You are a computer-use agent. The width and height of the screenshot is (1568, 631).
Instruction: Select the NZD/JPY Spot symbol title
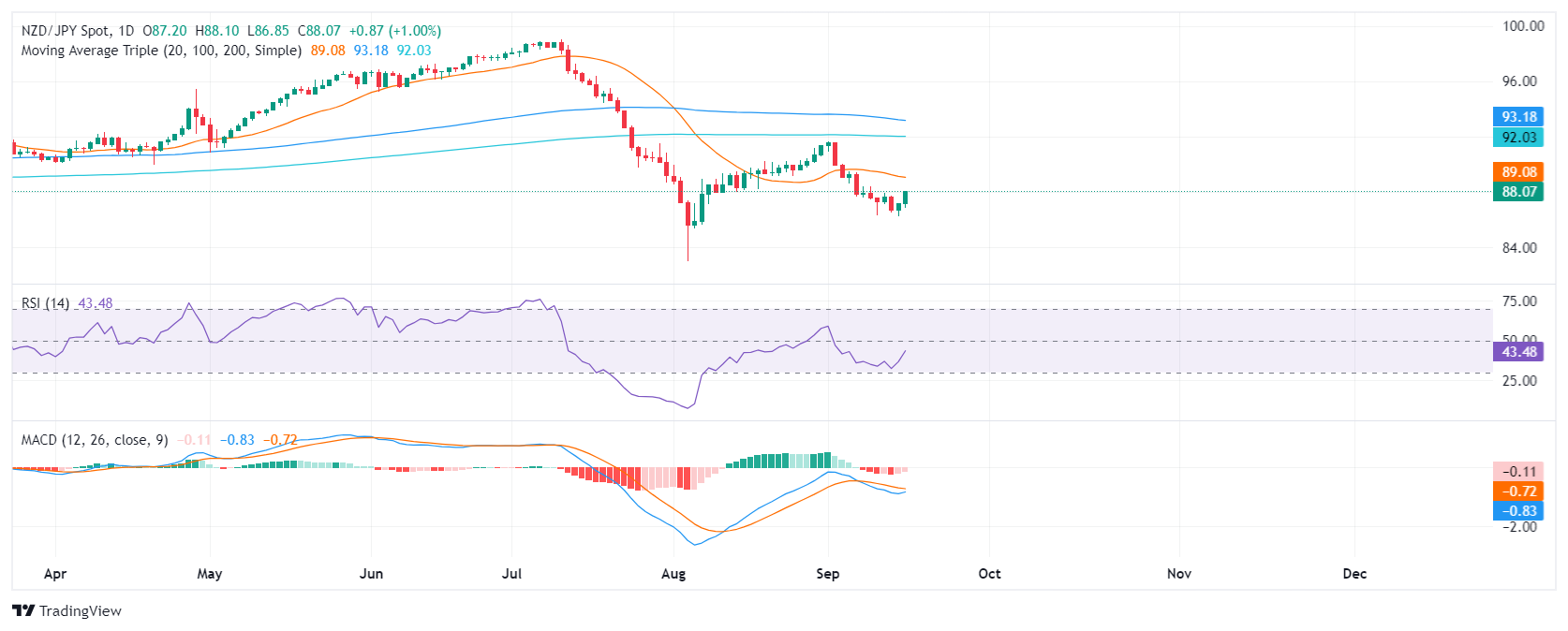[x=78, y=31]
